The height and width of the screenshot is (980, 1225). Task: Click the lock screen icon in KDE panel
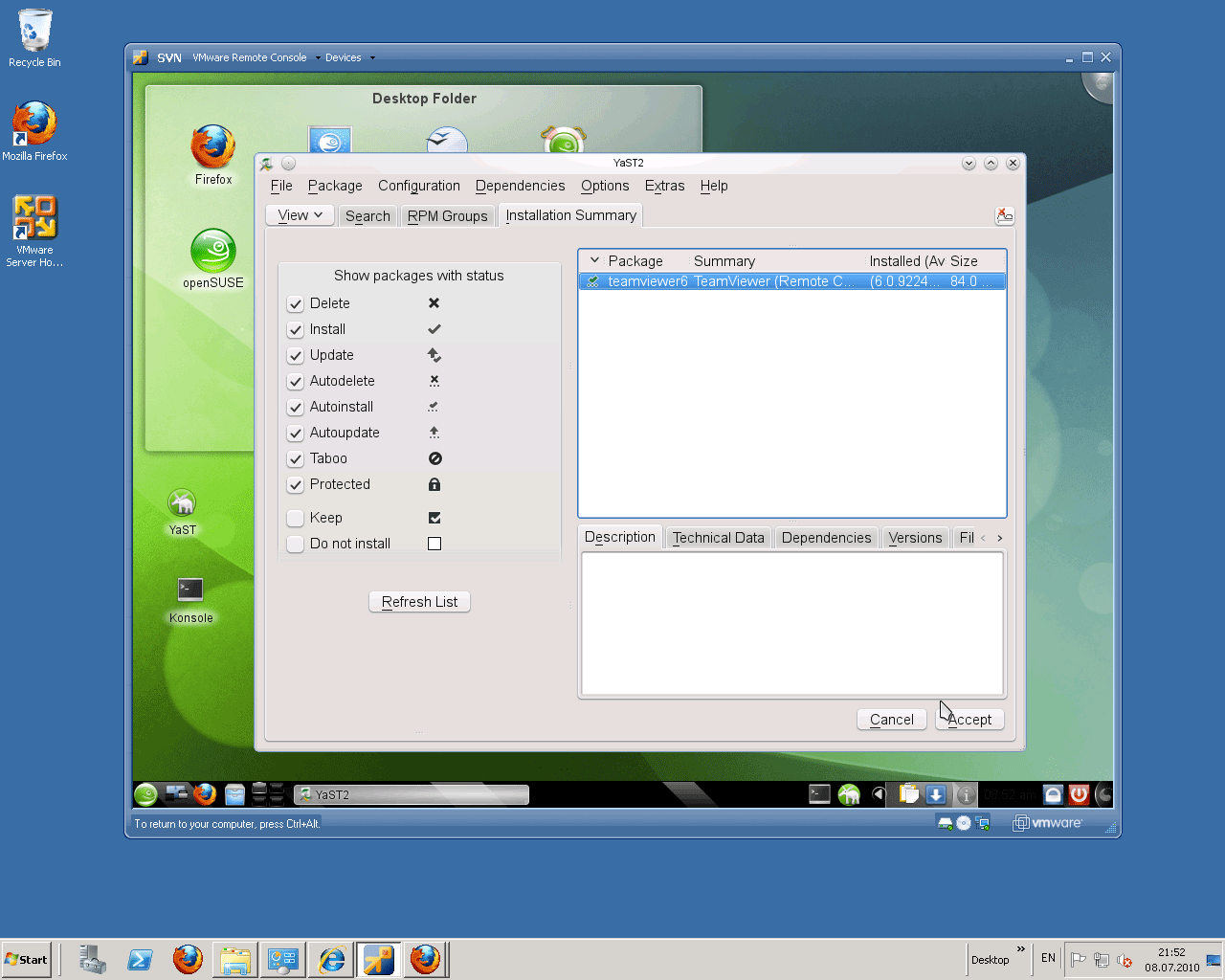click(1053, 794)
